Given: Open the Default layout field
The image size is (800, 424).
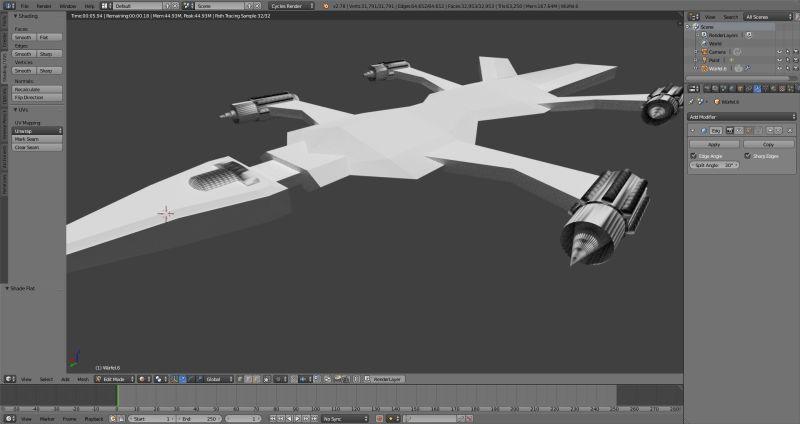Looking at the screenshot, I should [138, 6].
